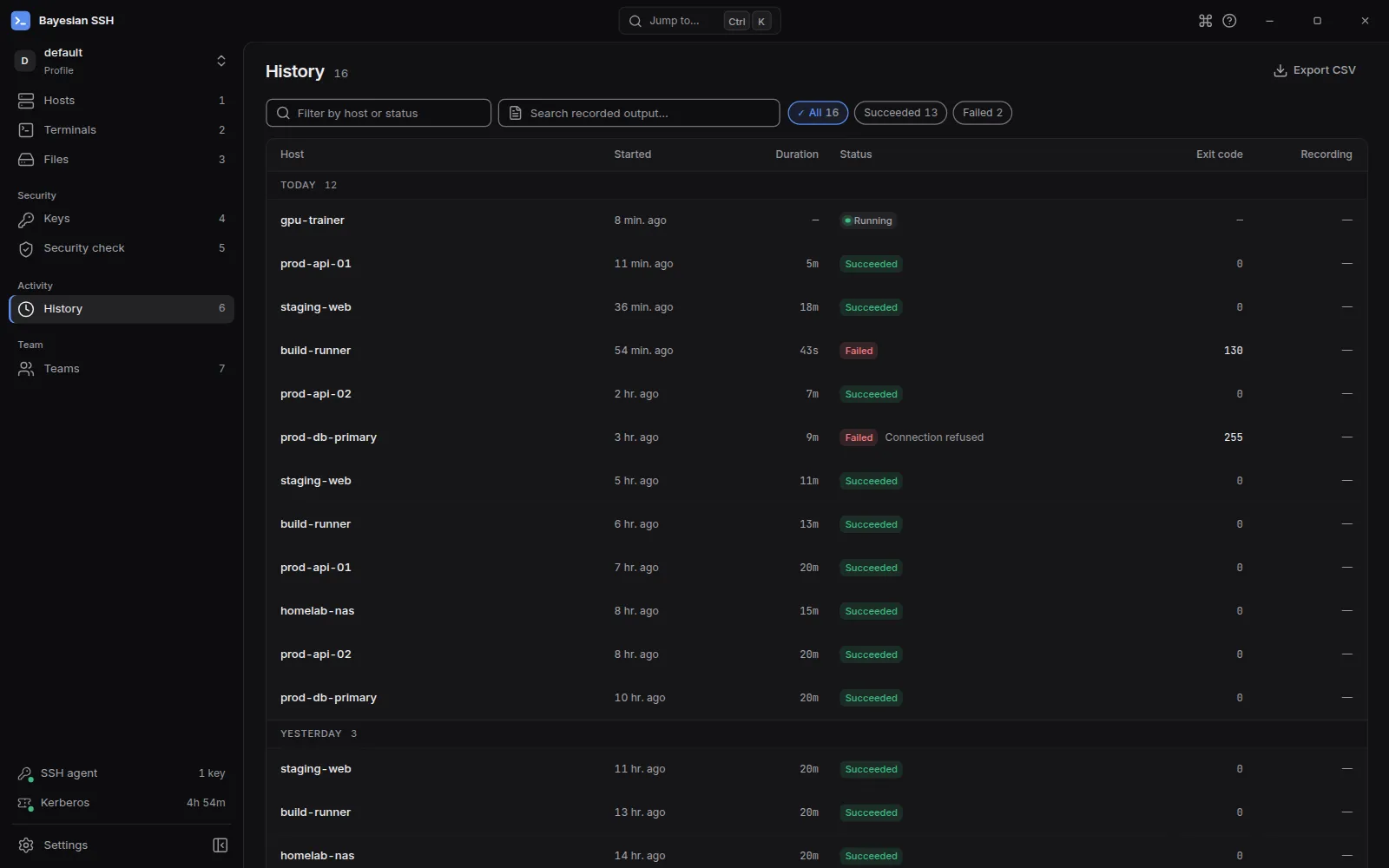Open build-runner session from 6 hr. ago
The width and height of the screenshot is (1389, 868).
[816, 524]
